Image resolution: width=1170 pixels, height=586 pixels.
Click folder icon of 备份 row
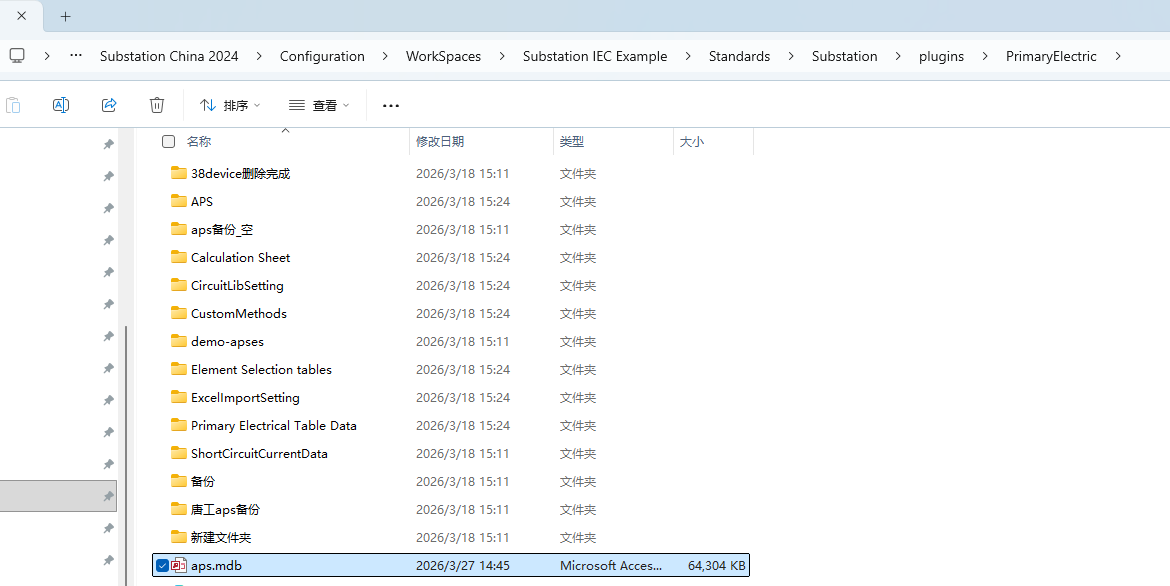178,481
